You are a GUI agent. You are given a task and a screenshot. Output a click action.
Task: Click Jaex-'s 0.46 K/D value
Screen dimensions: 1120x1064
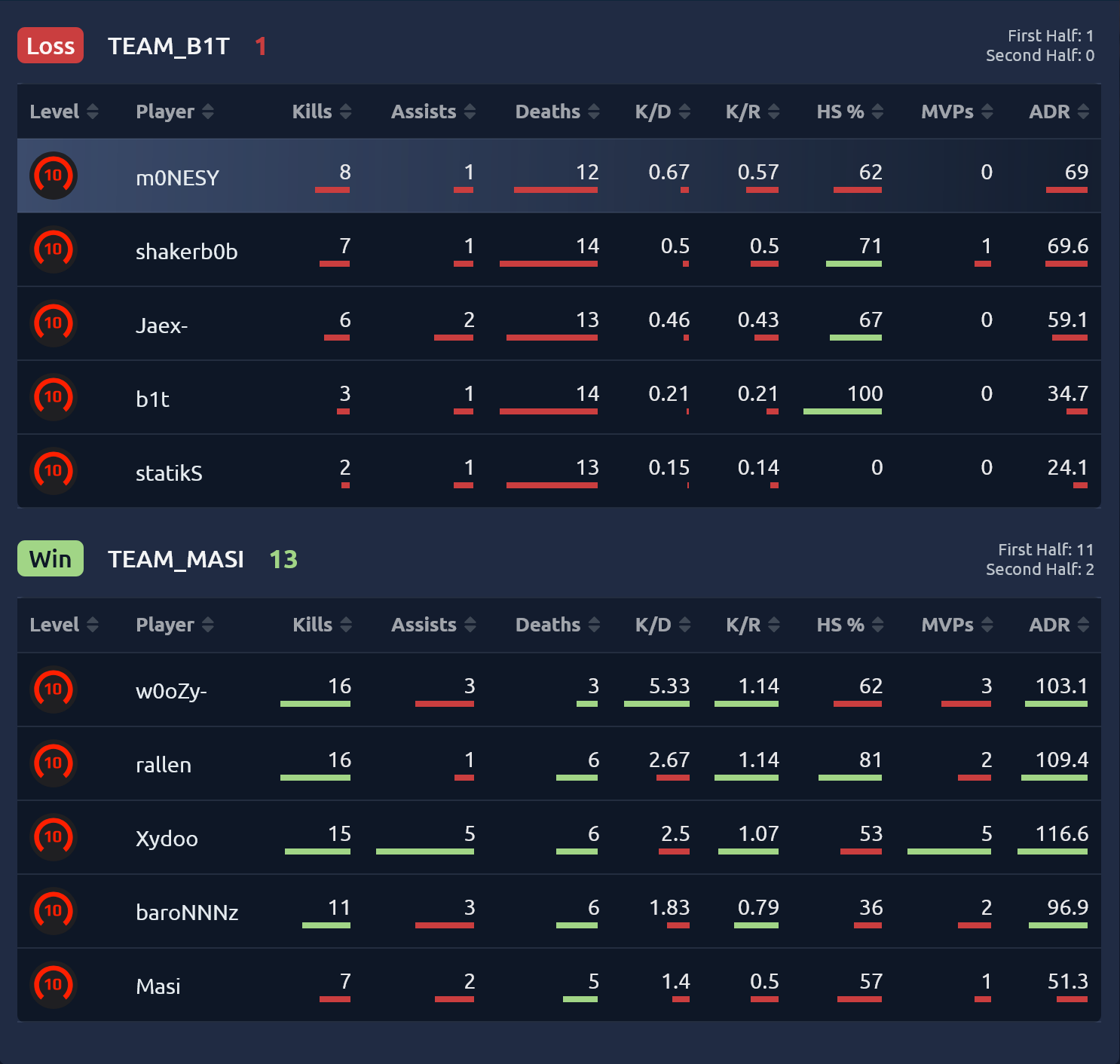[669, 320]
